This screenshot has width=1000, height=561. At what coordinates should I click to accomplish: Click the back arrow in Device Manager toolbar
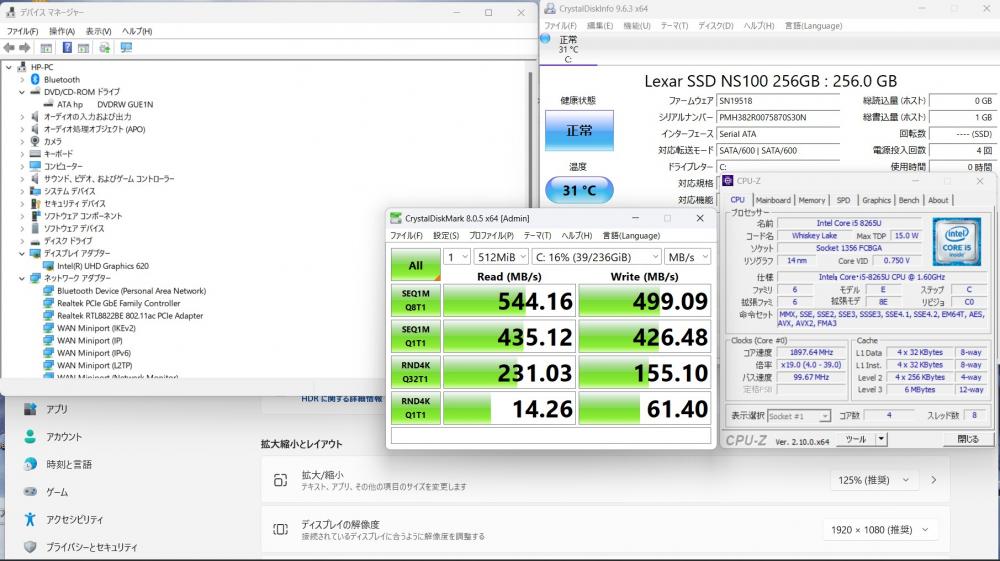tap(9, 48)
